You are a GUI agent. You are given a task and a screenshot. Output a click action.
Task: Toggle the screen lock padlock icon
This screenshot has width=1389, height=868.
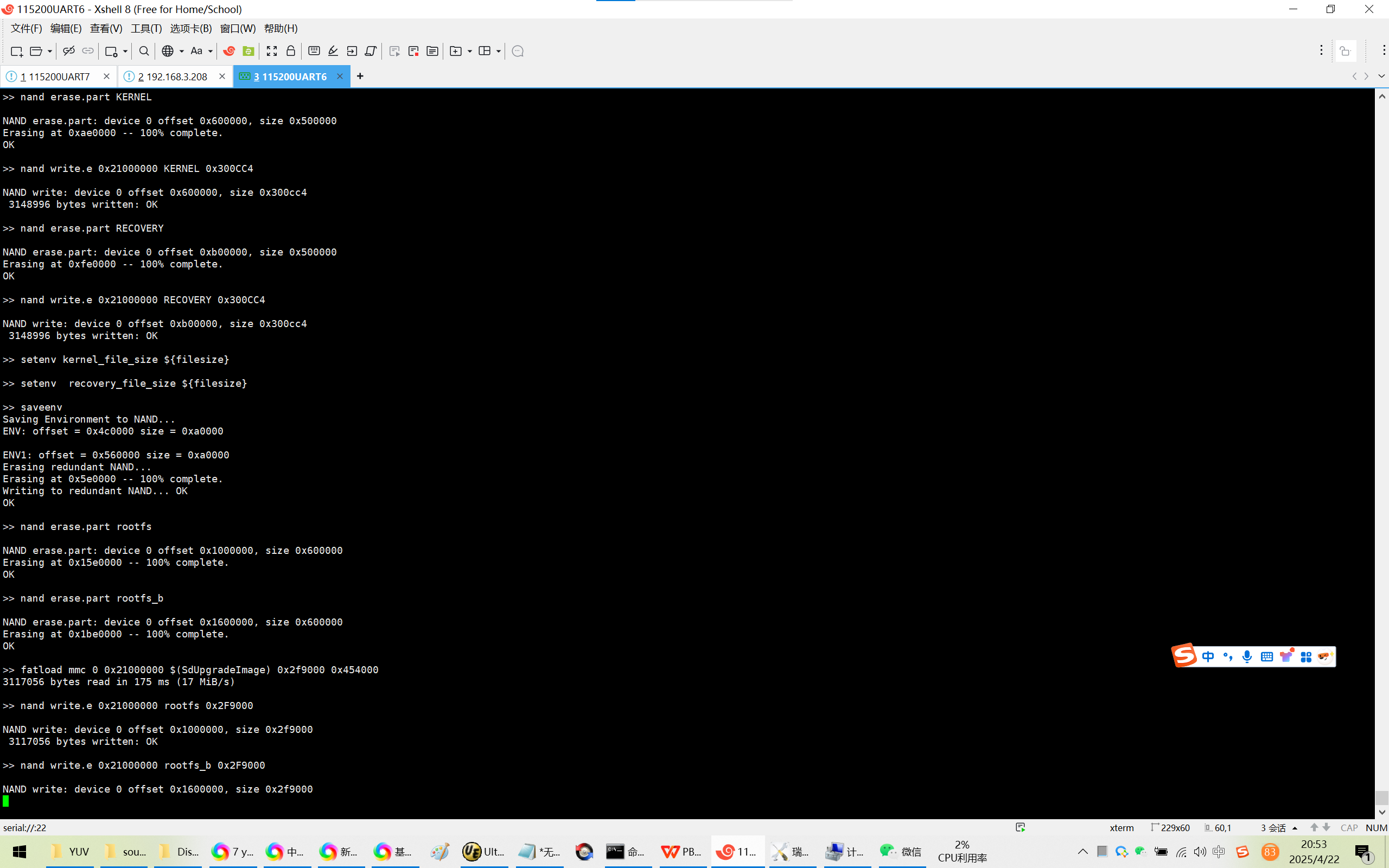pos(290,51)
